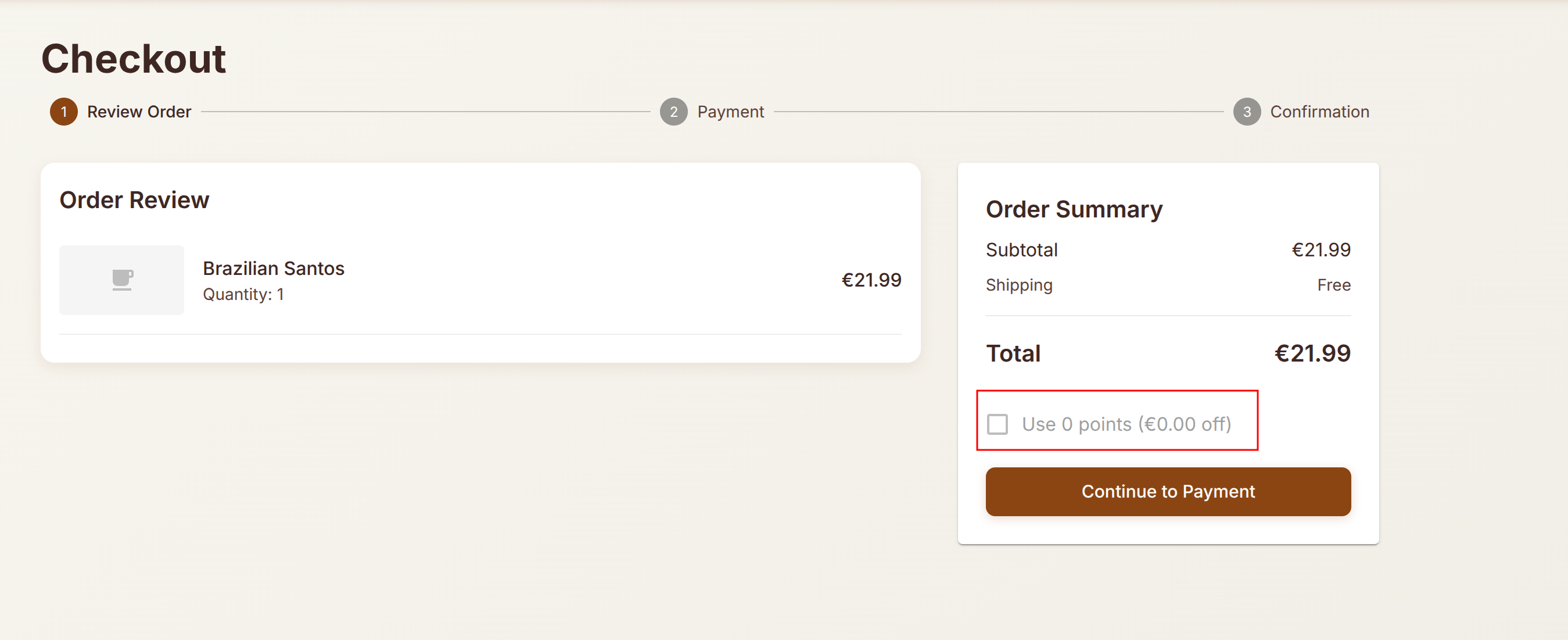
Task: Click the Checkout page title
Action: [133, 59]
